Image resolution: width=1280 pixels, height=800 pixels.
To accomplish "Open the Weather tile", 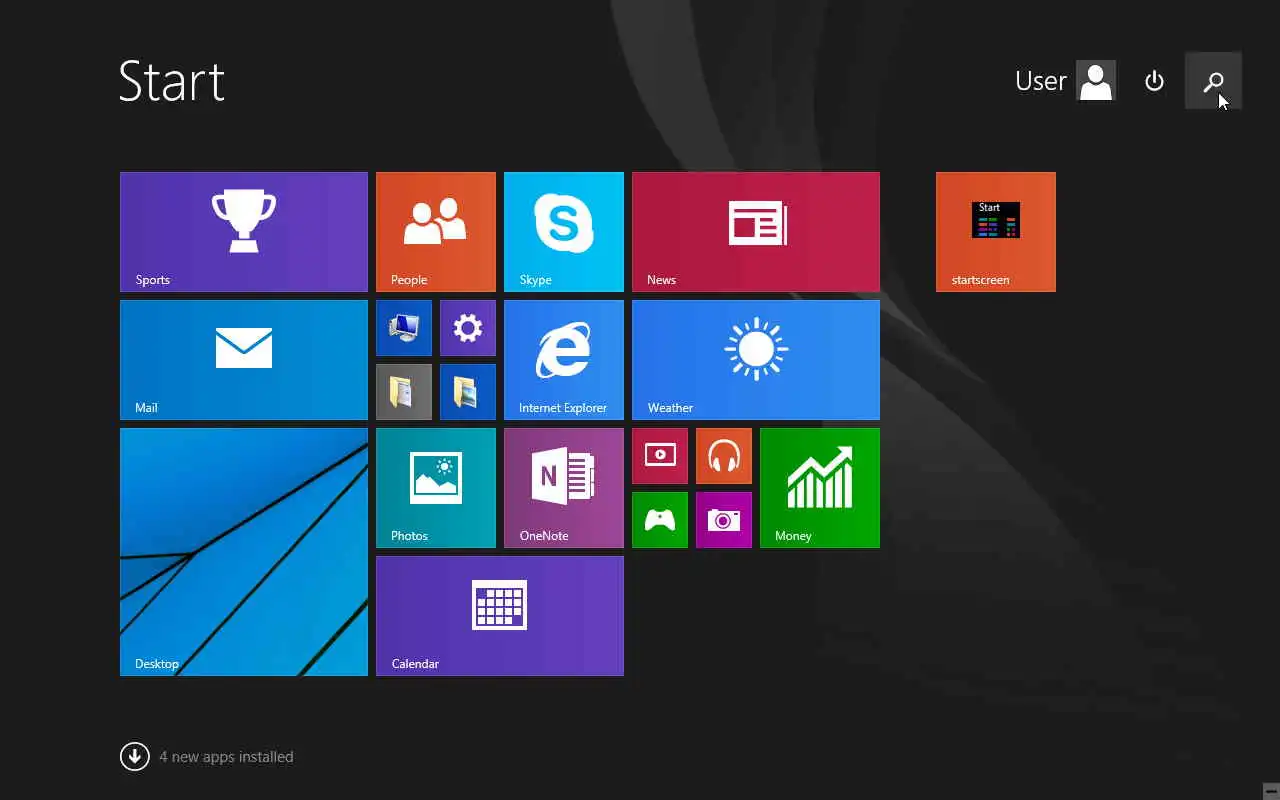I will [x=756, y=360].
